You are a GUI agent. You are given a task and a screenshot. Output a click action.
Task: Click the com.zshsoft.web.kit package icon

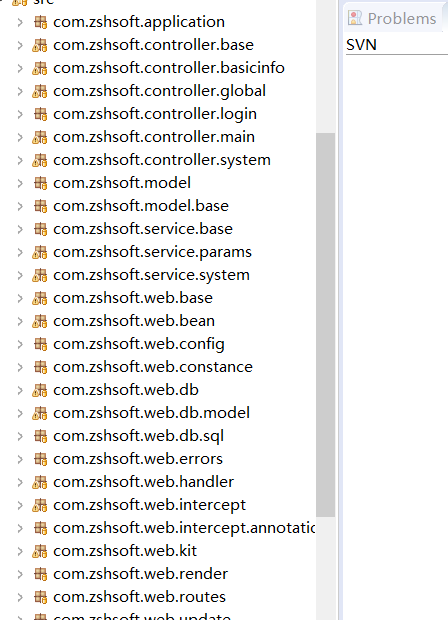(x=40, y=551)
